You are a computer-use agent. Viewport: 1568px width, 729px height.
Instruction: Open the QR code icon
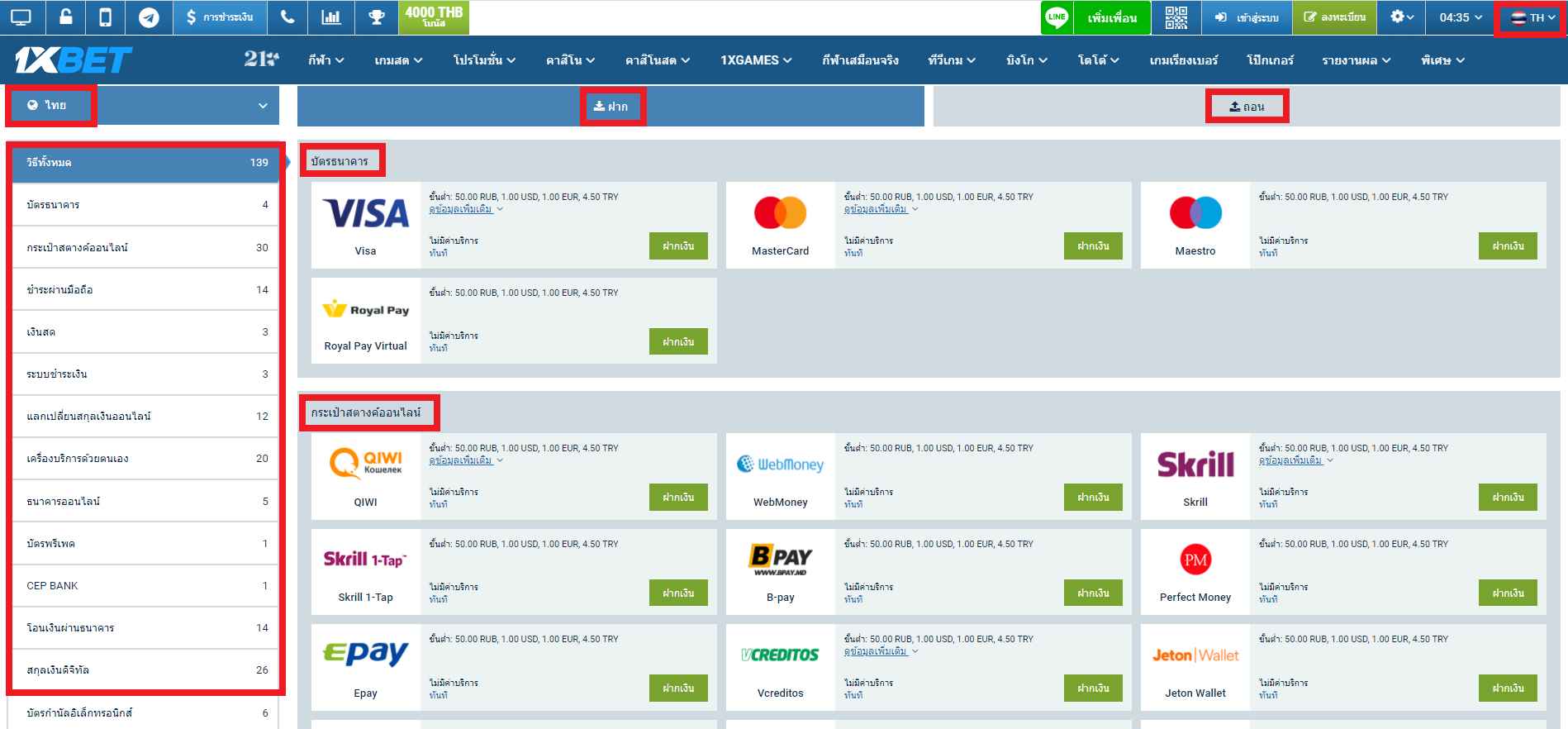(x=1176, y=17)
